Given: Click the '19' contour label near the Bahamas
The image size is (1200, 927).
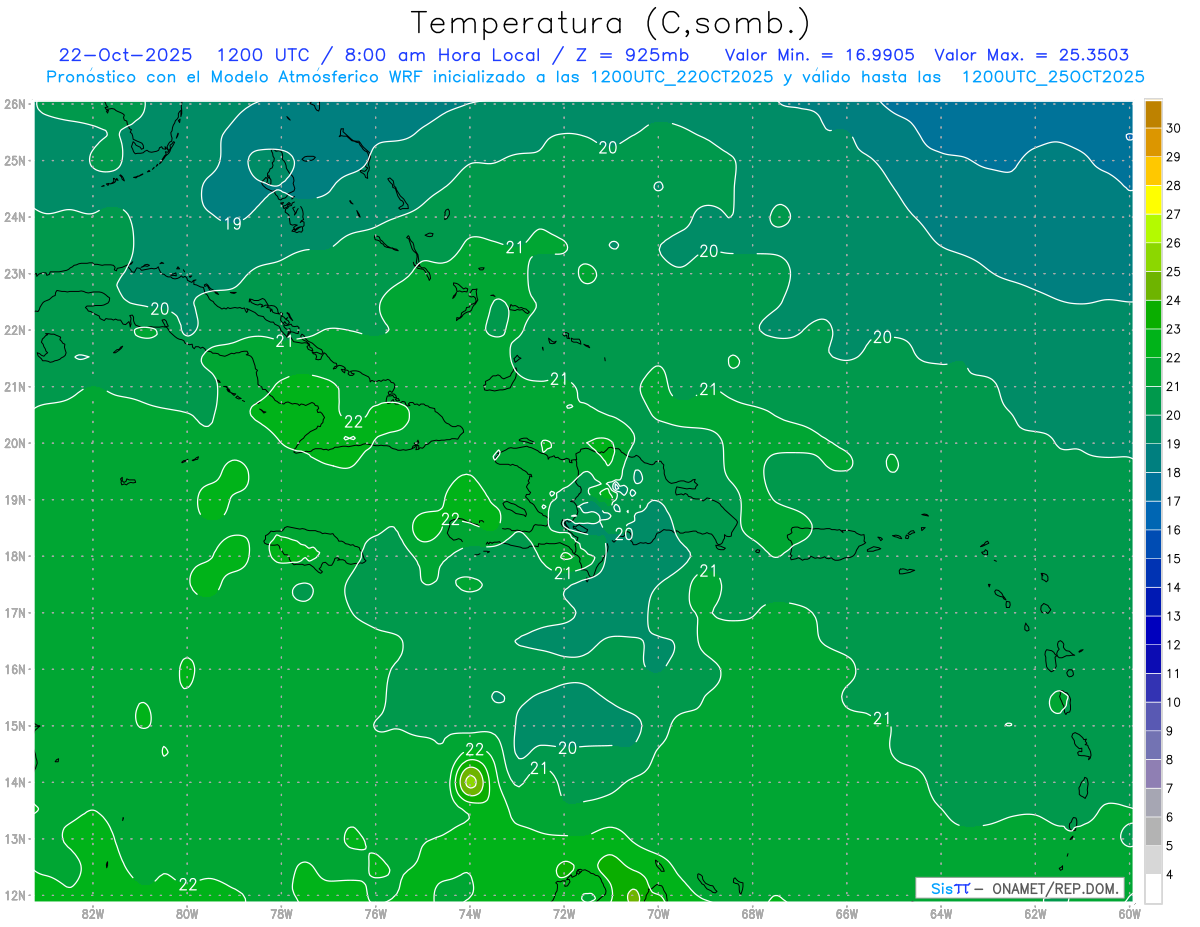Looking at the screenshot, I should tap(232, 224).
